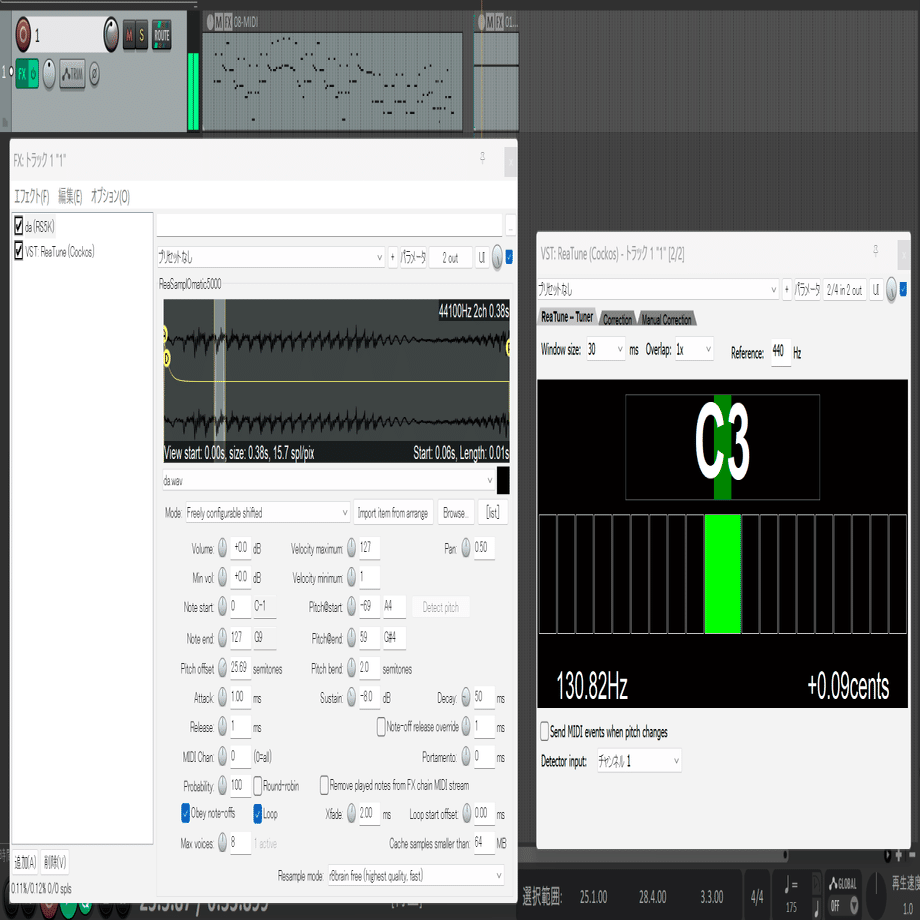
Task: Switch to the Correction tab
Action: click(617, 319)
